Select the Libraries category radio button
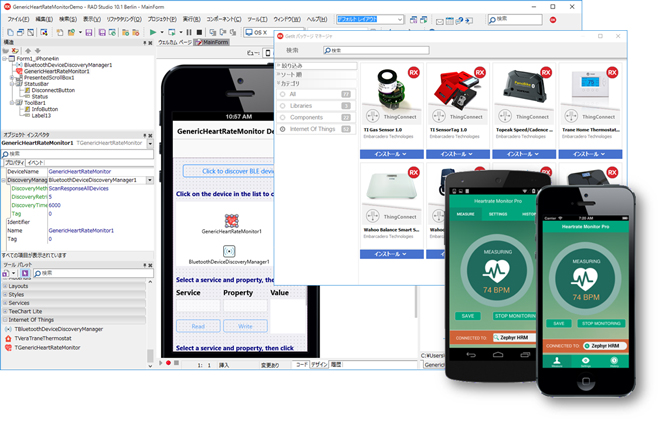Image resolution: width=660 pixels, height=425 pixels. point(282,106)
